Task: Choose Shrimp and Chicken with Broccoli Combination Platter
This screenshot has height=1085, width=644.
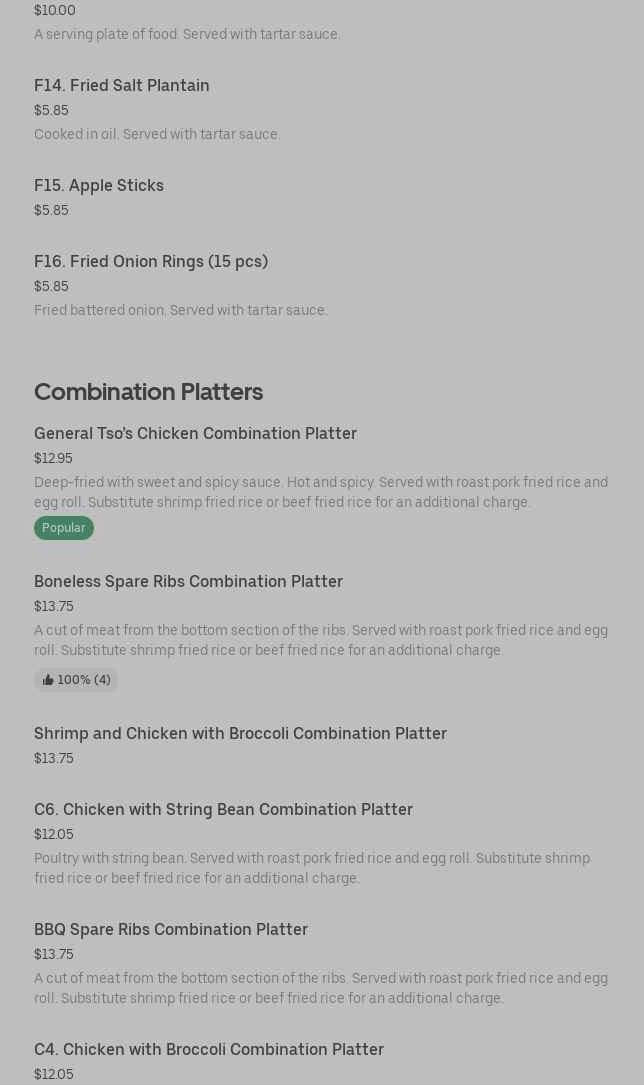Action: [x=240, y=733]
